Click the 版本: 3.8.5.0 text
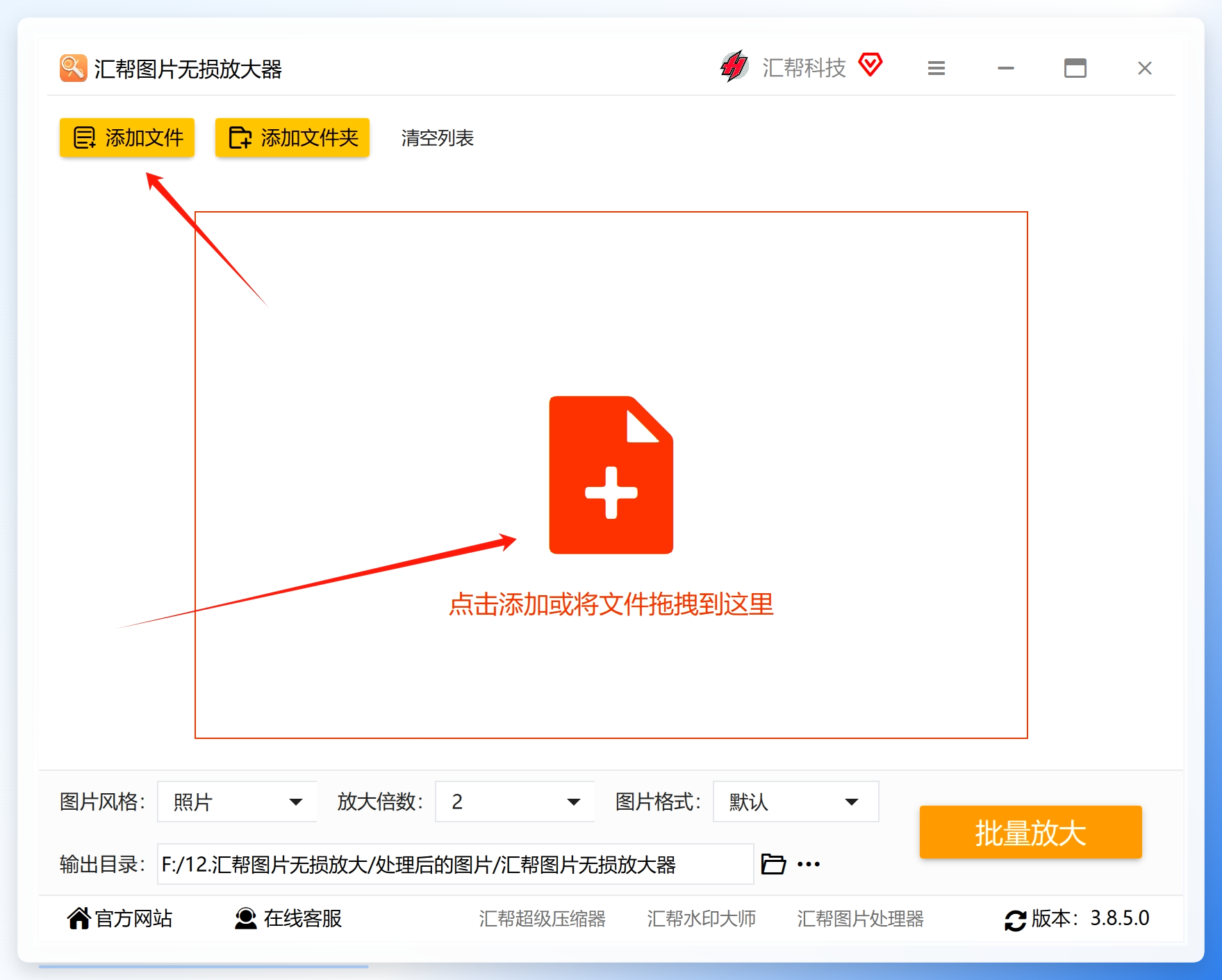 point(1091,918)
